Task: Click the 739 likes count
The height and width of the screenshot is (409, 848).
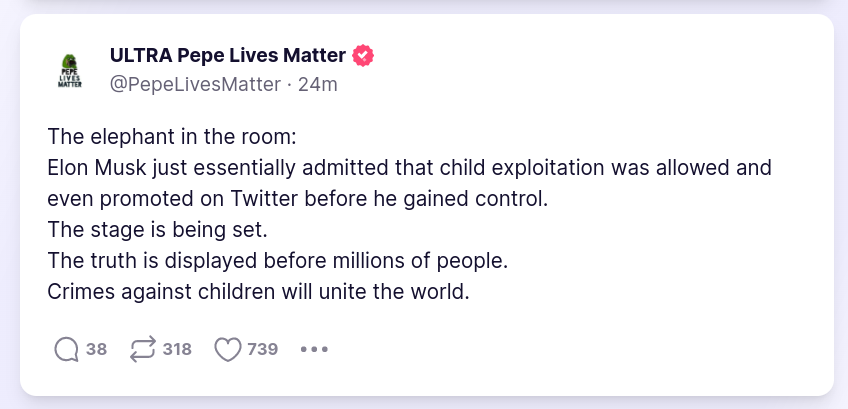Action: [x=262, y=350]
